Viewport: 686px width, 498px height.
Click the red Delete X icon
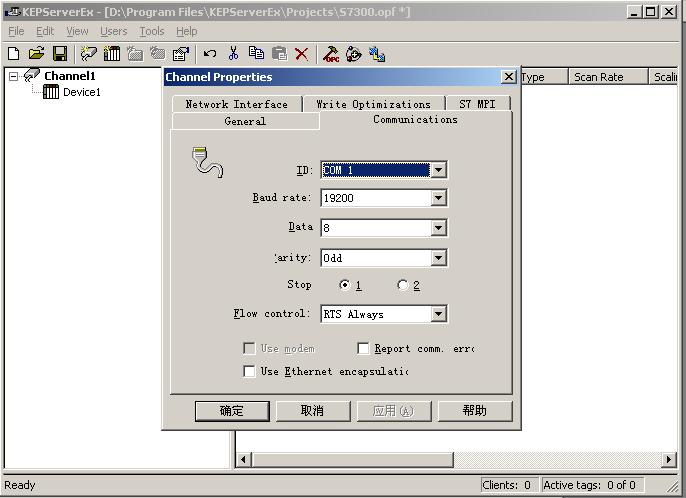pyautogui.click(x=301, y=54)
